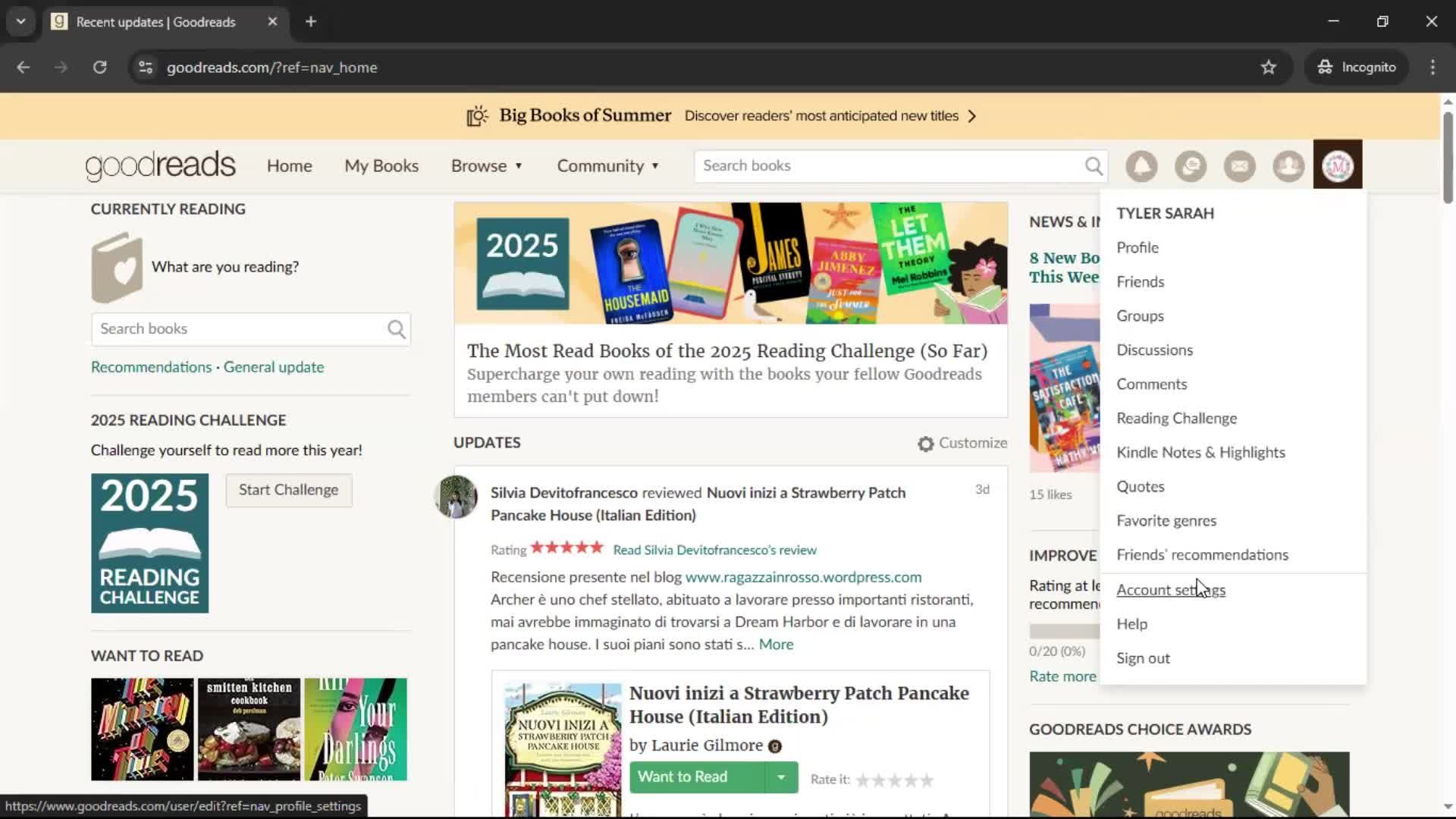The width and height of the screenshot is (1456, 819).
Task: Go back to the previous page
Action: tap(24, 67)
